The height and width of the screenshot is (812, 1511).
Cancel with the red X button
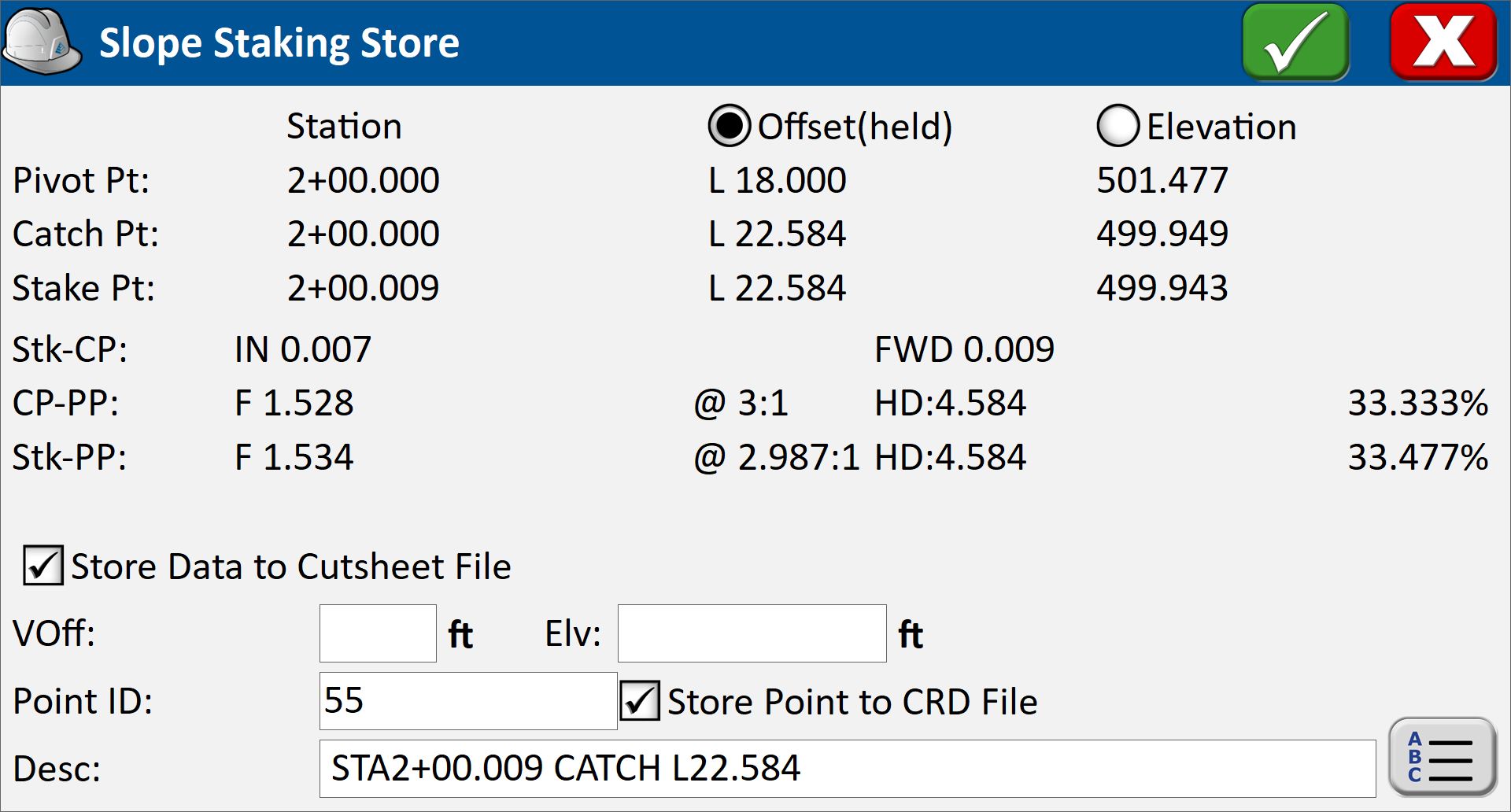(x=1443, y=42)
